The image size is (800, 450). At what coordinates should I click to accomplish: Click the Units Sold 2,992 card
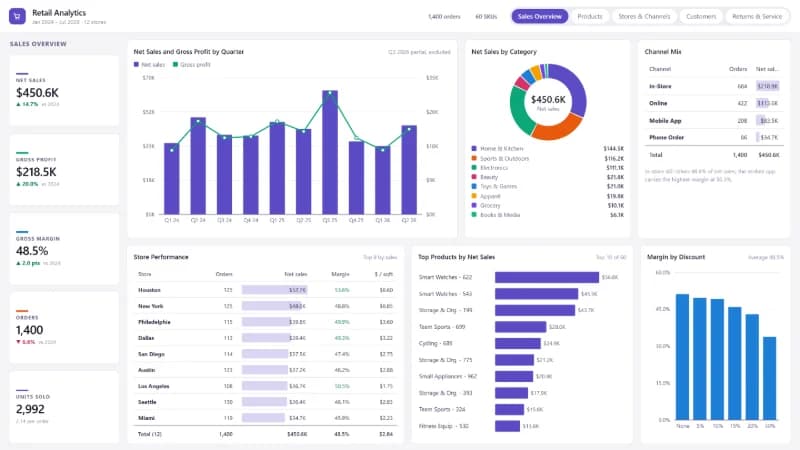coord(64,407)
